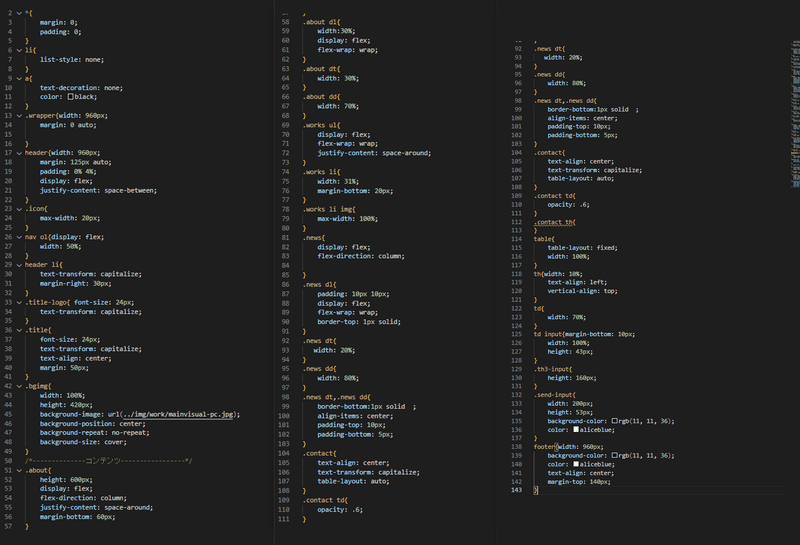
Task: Follow the mainvisual-pc.jpg url link
Action: click(178, 414)
